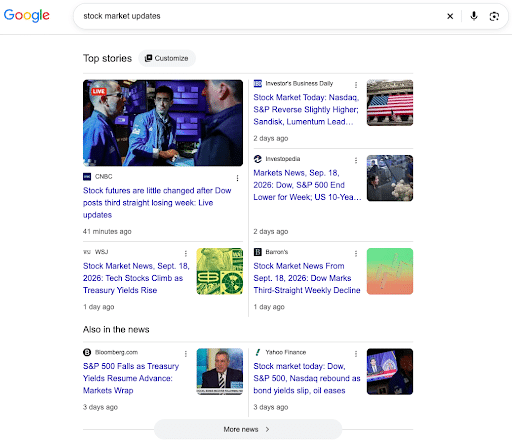Screen dimensions: 512x447
Task: Open Barron's Third-Straight Weekly Decline headline
Action: [x=307, y=278]
